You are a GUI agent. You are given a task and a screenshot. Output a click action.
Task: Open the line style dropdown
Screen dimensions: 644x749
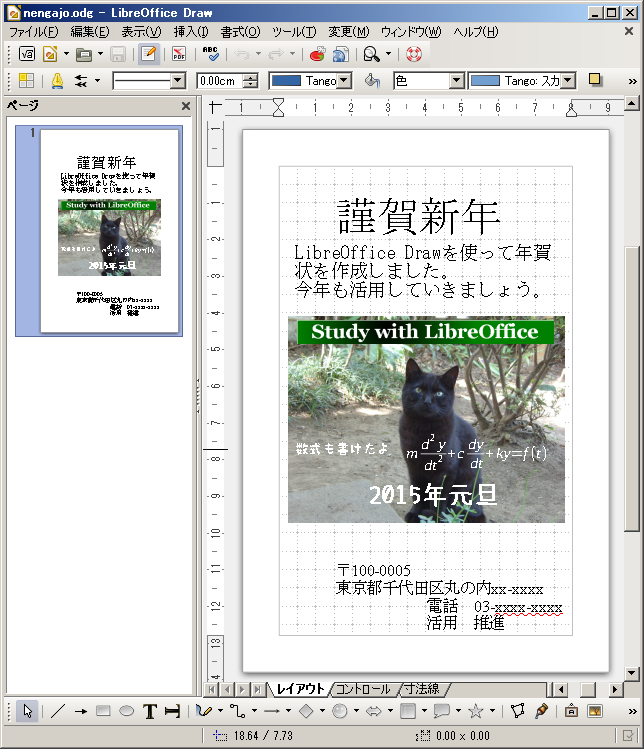(178, 81)
